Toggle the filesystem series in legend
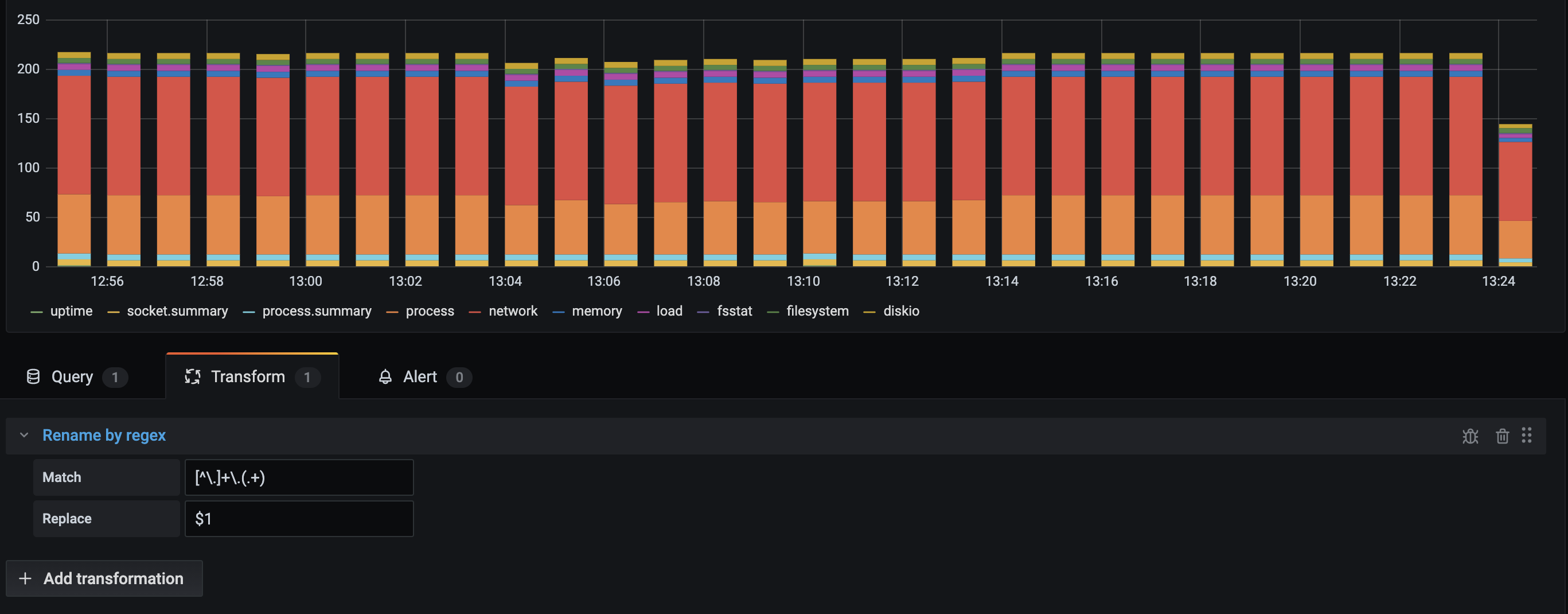The width and height of the screenshot is (1568, 614). (817, 311)
